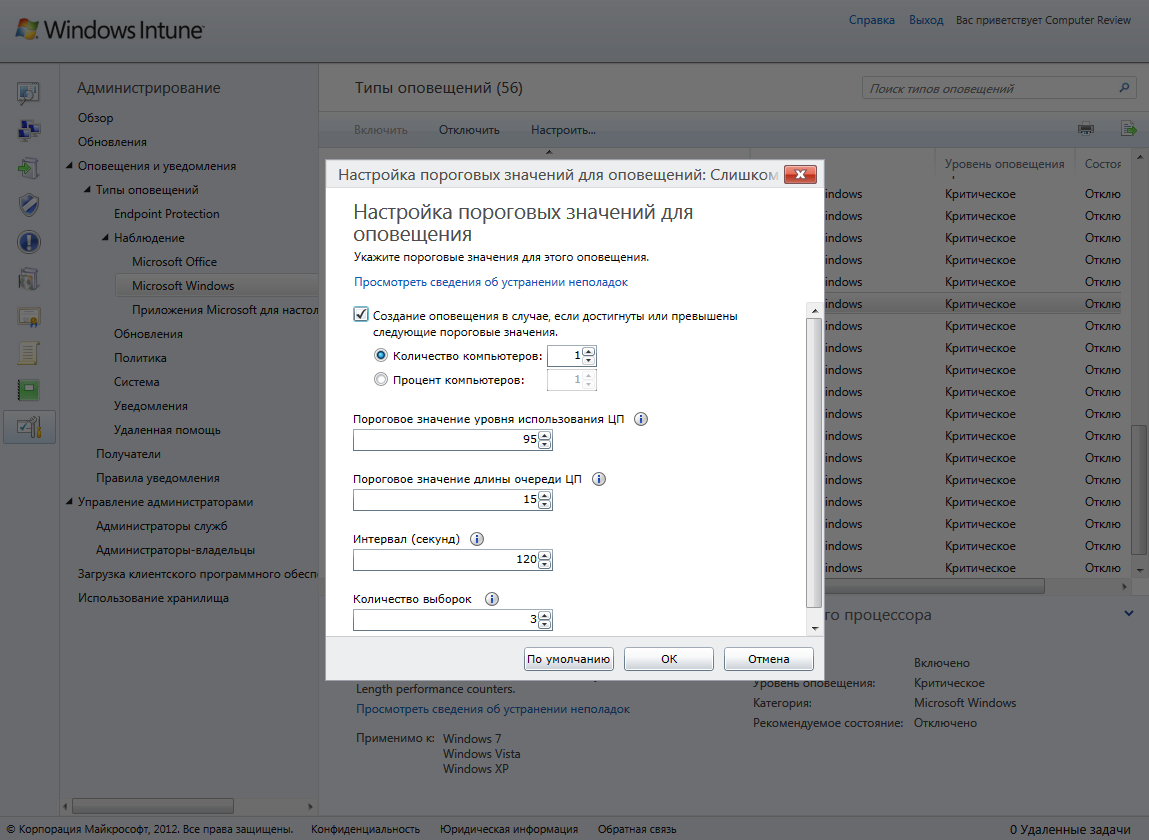Show info icon next to Количество выборок
1149x840 pixels.
tap(492, 599)
